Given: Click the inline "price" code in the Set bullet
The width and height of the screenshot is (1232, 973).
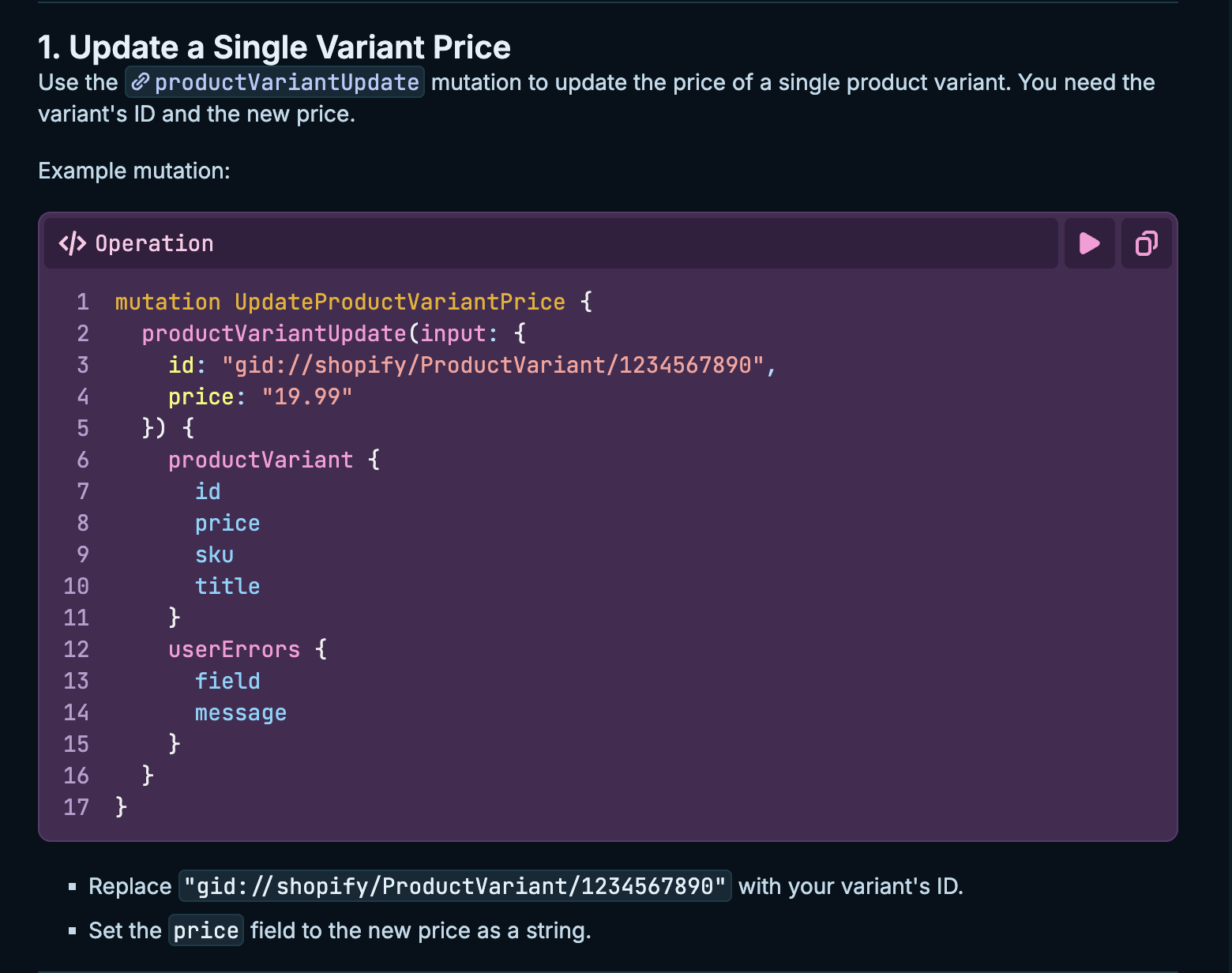Looking at the screenshot, I should point(206,930).
